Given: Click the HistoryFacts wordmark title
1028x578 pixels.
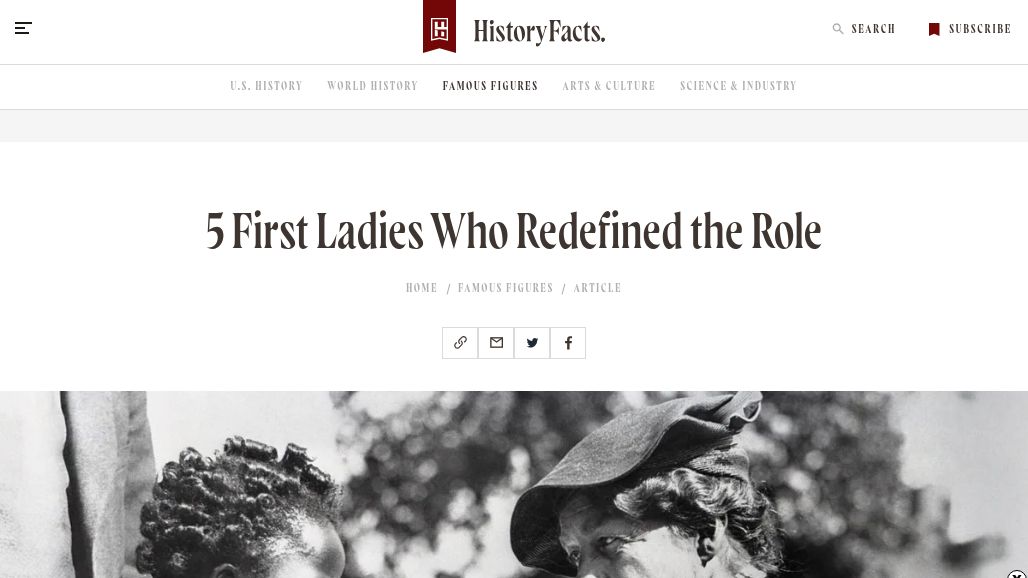Looking at the screenshot, I should pos(539,32).
